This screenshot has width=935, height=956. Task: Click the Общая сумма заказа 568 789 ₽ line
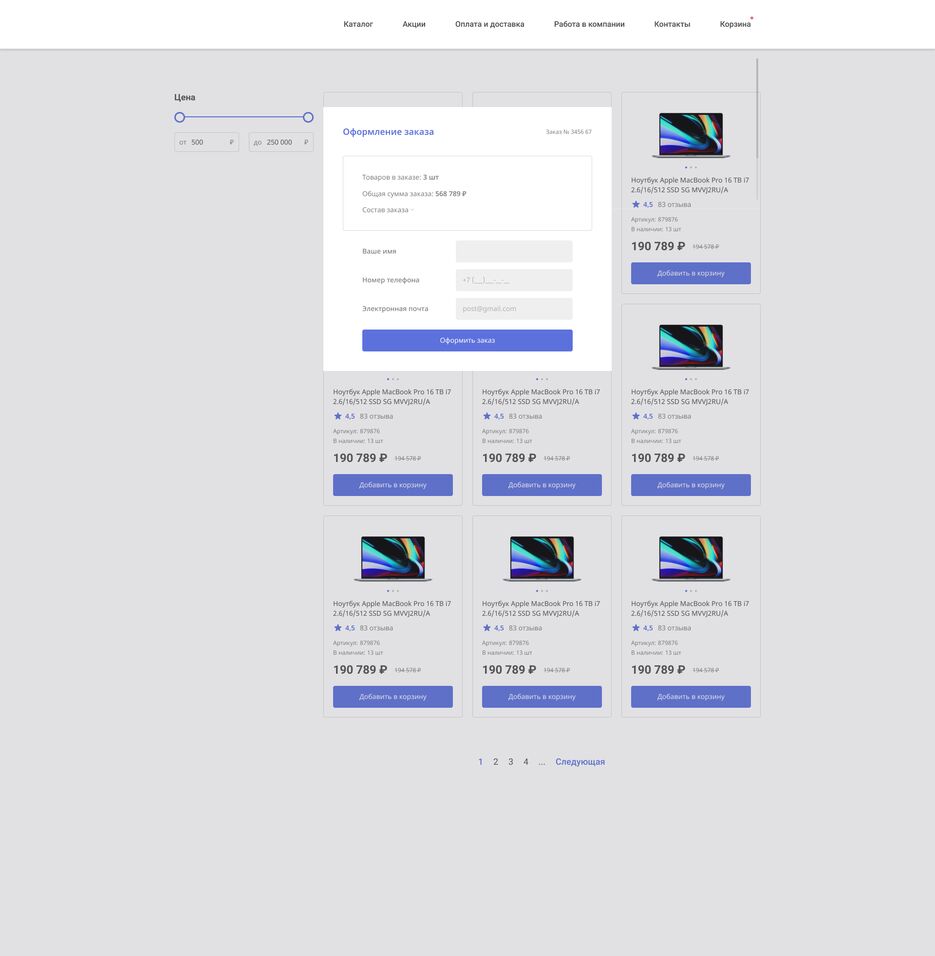point(414,194)
